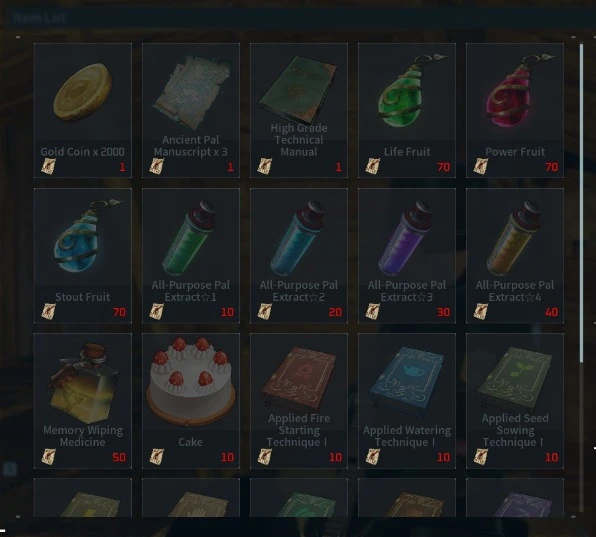Select the blue Stout Fruit
Viewport: 596px width, 537px height.
click(x=83, y=255)
